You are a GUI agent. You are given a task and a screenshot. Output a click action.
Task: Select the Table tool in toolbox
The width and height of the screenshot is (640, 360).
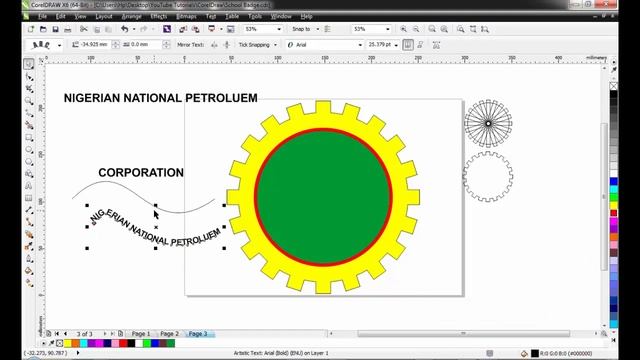coord(29,198)
